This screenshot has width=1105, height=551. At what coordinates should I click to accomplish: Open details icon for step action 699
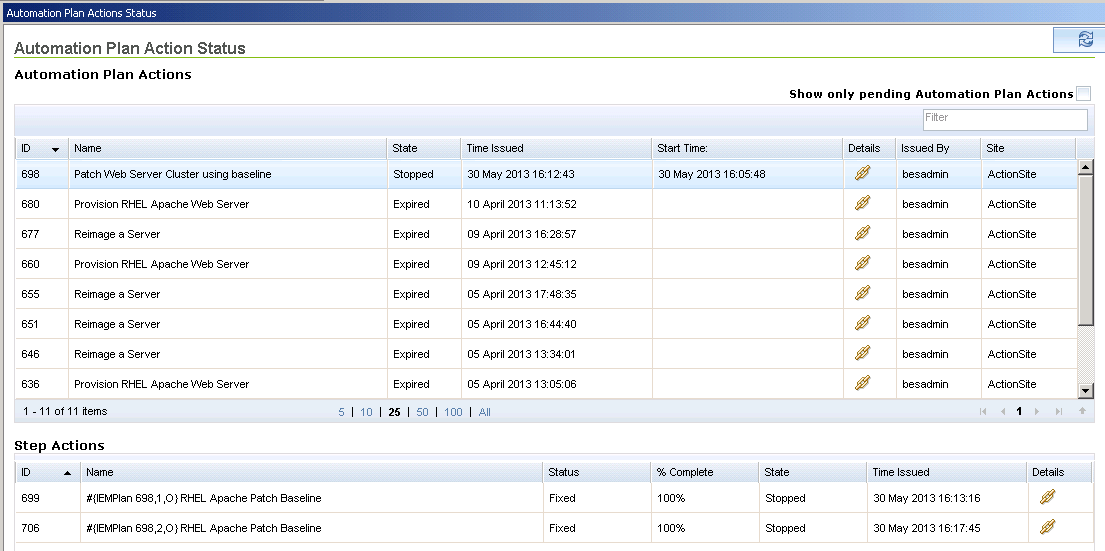click(x=1047, y=497)
